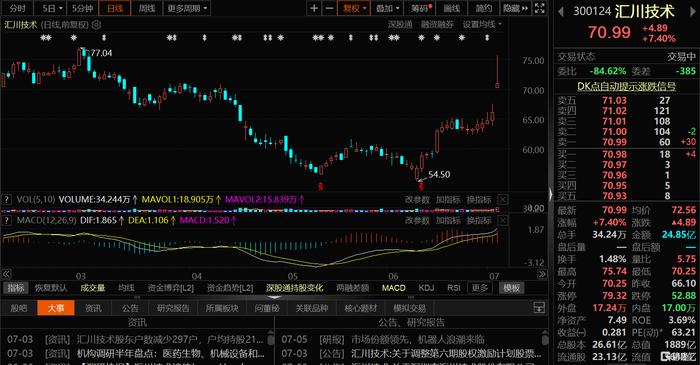Screen dimensions: 700x365
Task: Click the DK点自动提示涨跌信号 link
Action: tap(626, 86)
